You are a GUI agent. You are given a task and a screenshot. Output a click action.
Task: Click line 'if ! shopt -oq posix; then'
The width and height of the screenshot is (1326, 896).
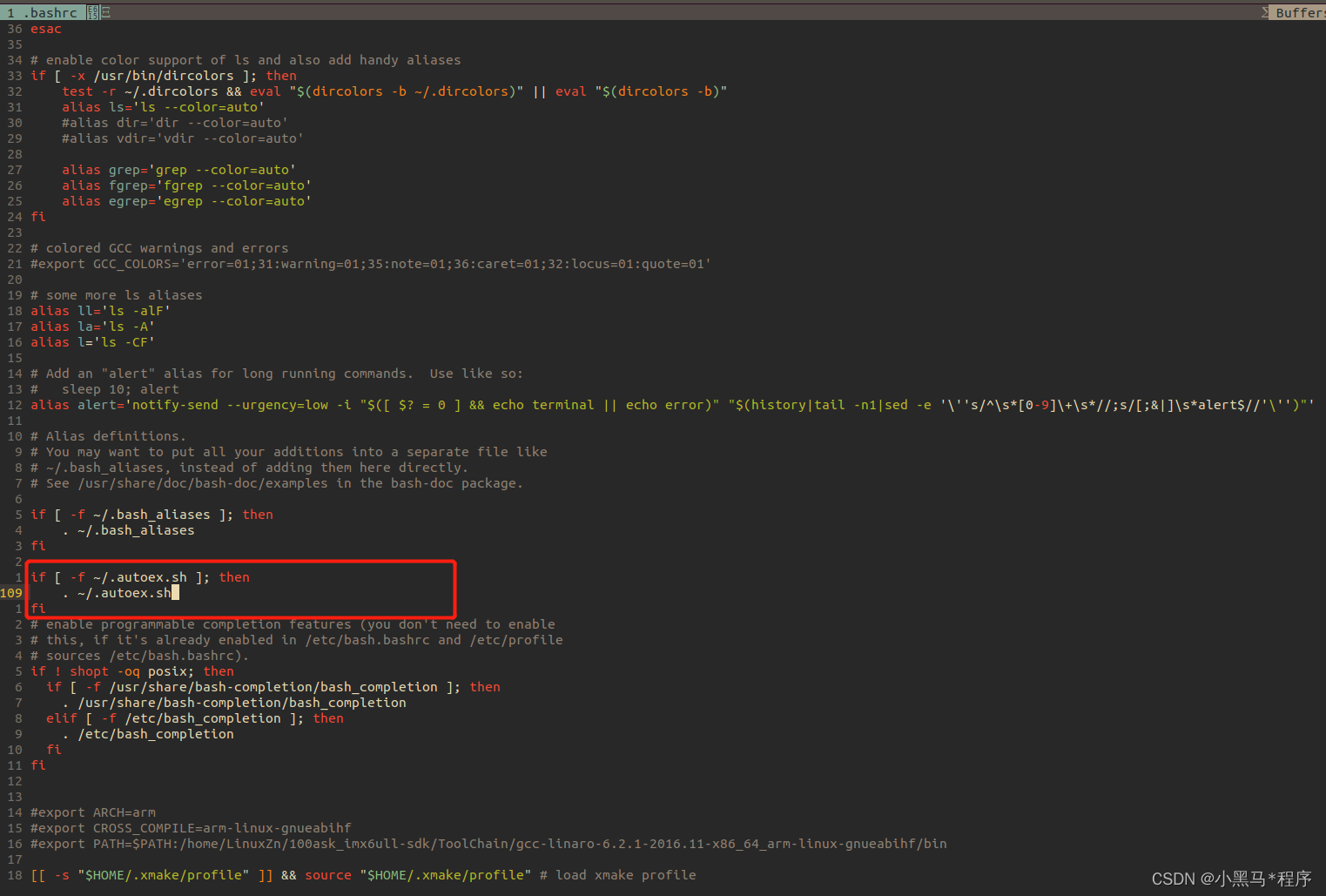pos(132,671)
